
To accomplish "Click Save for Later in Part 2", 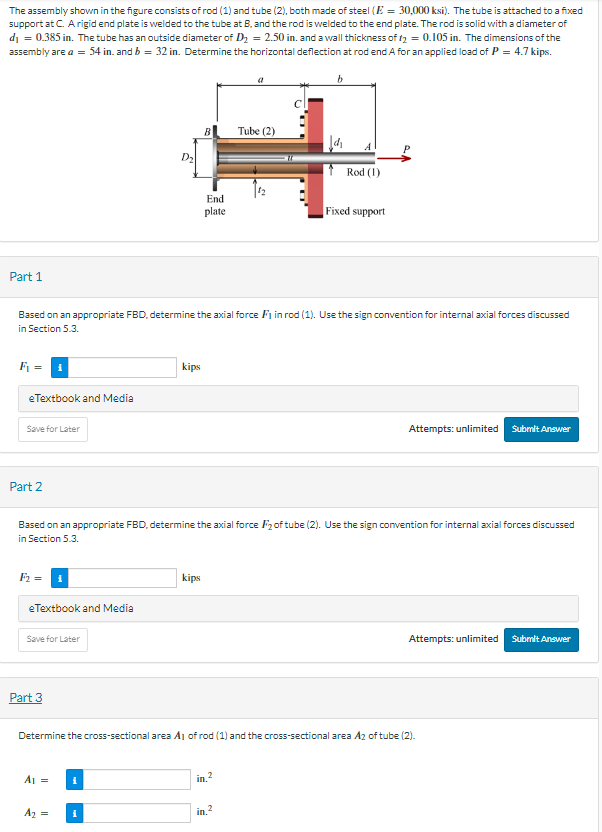I will tap(52, 638).
